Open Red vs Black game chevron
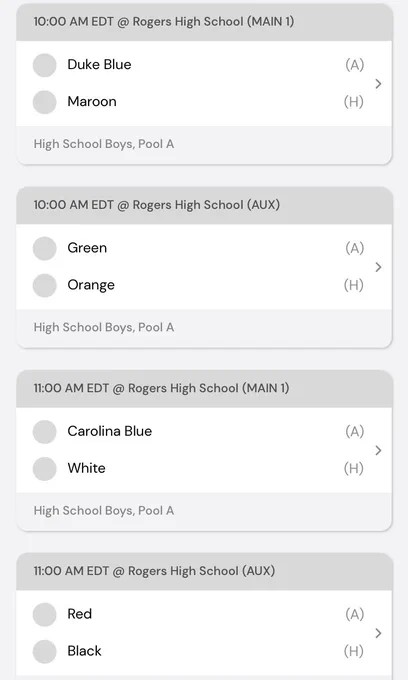The width and height of the screenshot is (408, 680). click(x=379, y=633)
